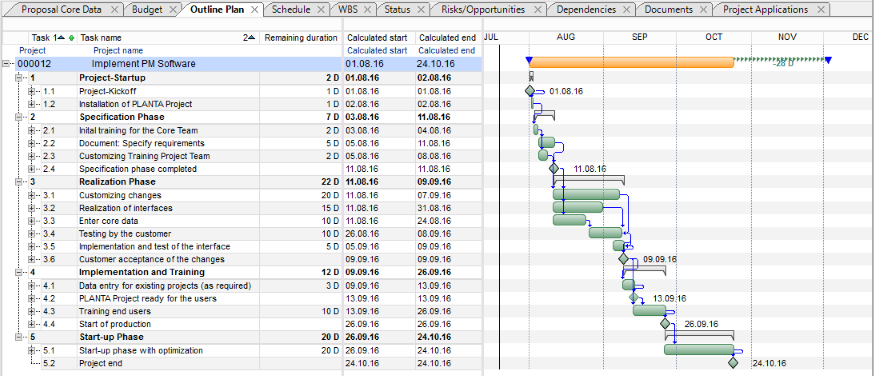Close the Budget tab with its X
The width and height of the screenshot is (874, 376).
172,9
